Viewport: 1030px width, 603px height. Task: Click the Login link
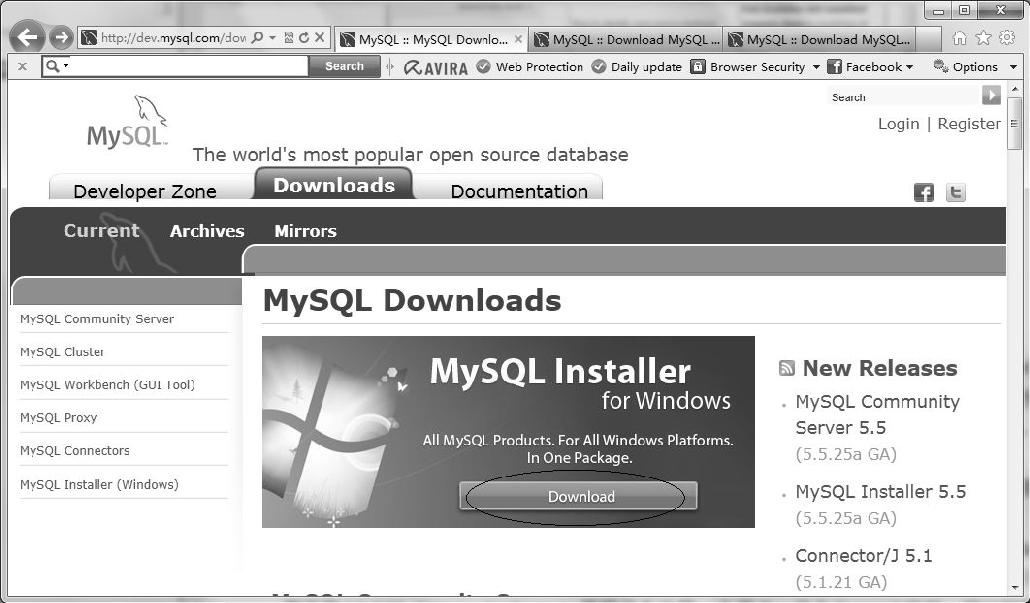(x=899, y=123)
